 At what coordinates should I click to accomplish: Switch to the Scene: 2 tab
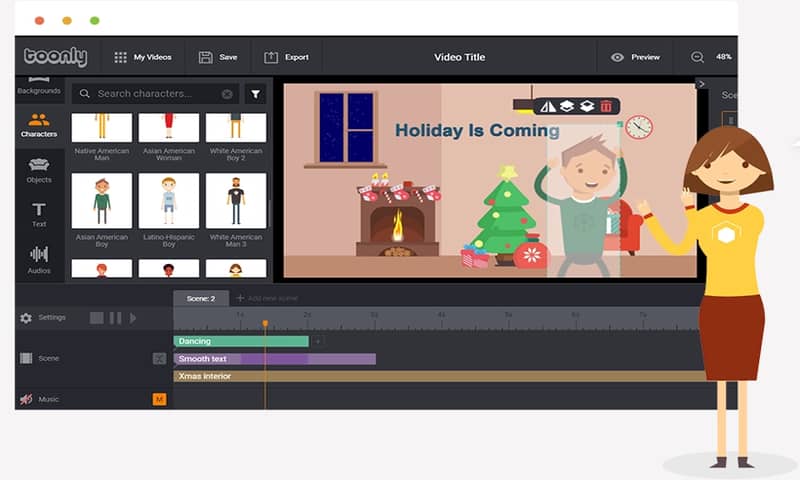pos(201,298)
